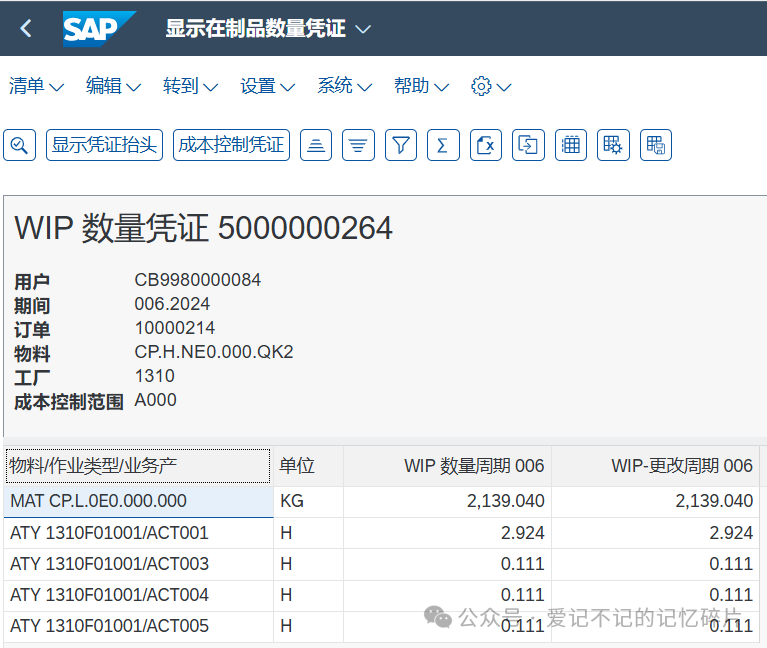This screenshot has width=767, height=648.
Task: Click the user value CB9980000084
Action: coord(198,280)
